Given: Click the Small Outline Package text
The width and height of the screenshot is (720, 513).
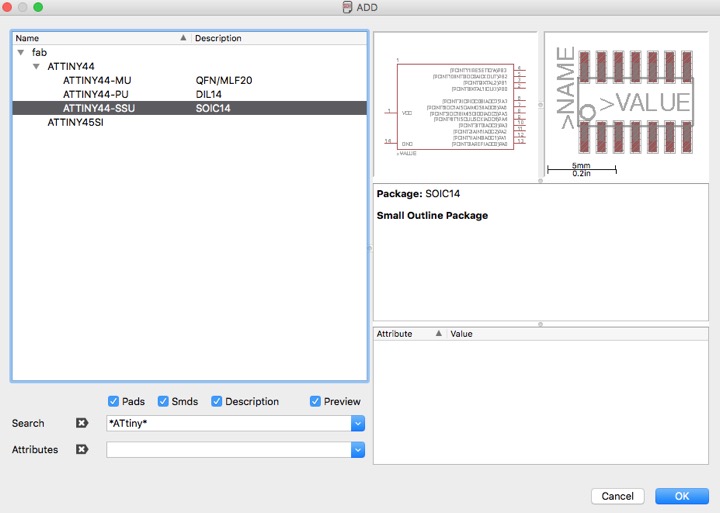Looking at the screenshot, I should [432, 215].
